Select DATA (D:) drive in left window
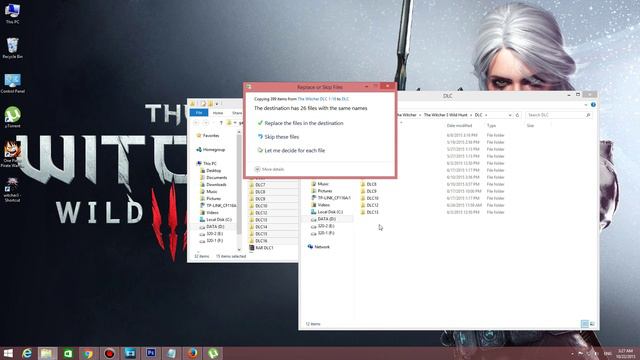Screen dimensions: 640x360 pyautogui.click(x=212, y=227)
